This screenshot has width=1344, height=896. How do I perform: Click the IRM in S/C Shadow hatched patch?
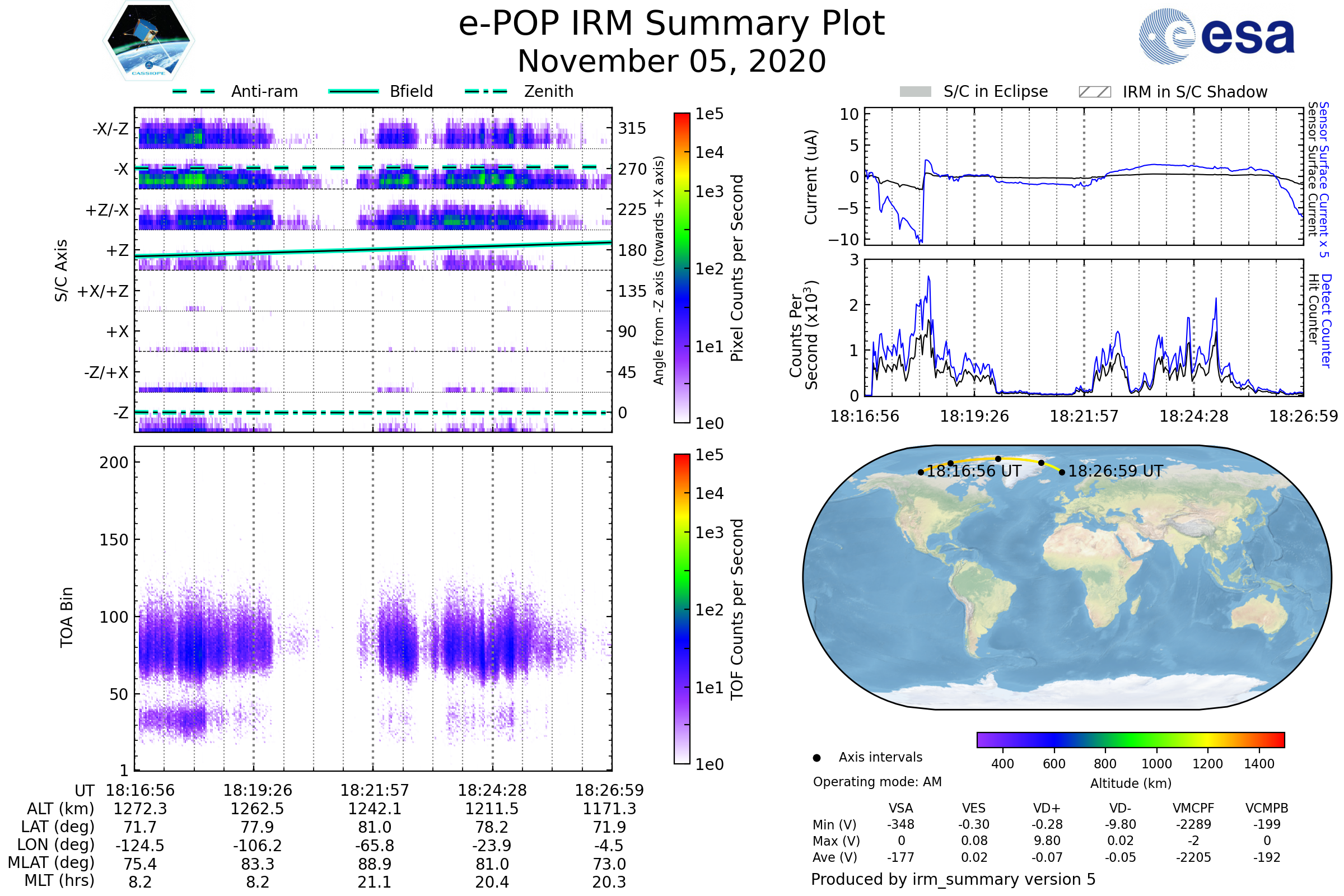(x=1094, y=92)
